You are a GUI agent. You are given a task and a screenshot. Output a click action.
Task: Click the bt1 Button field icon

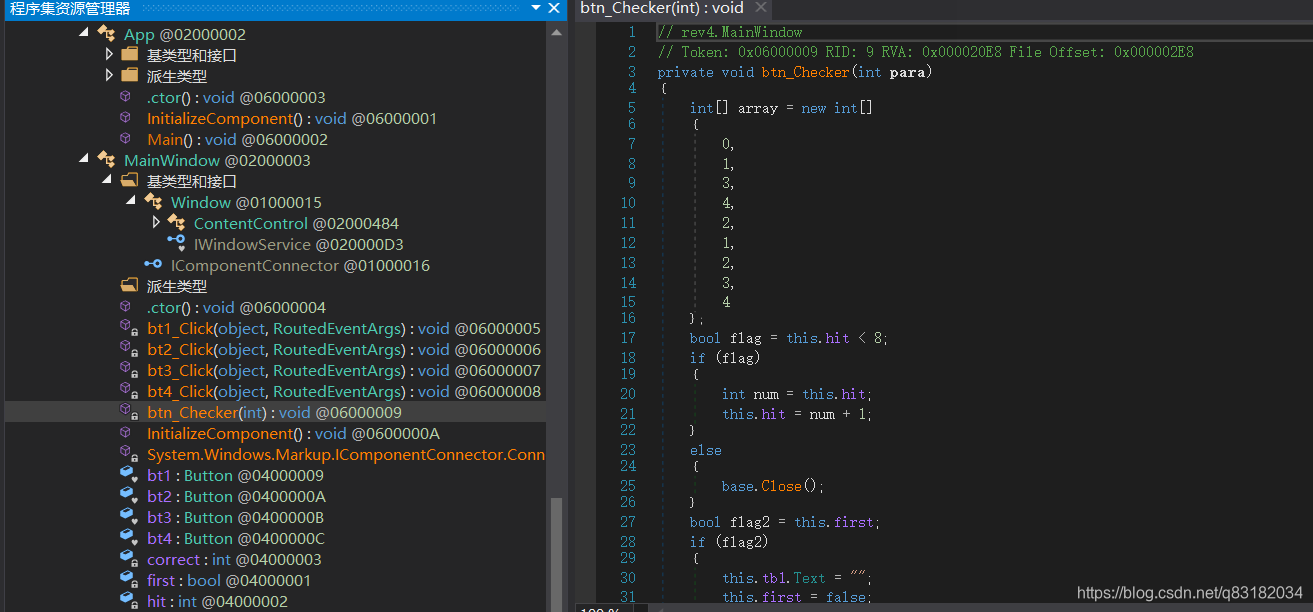pyautogui.click(x=128, y=475)
